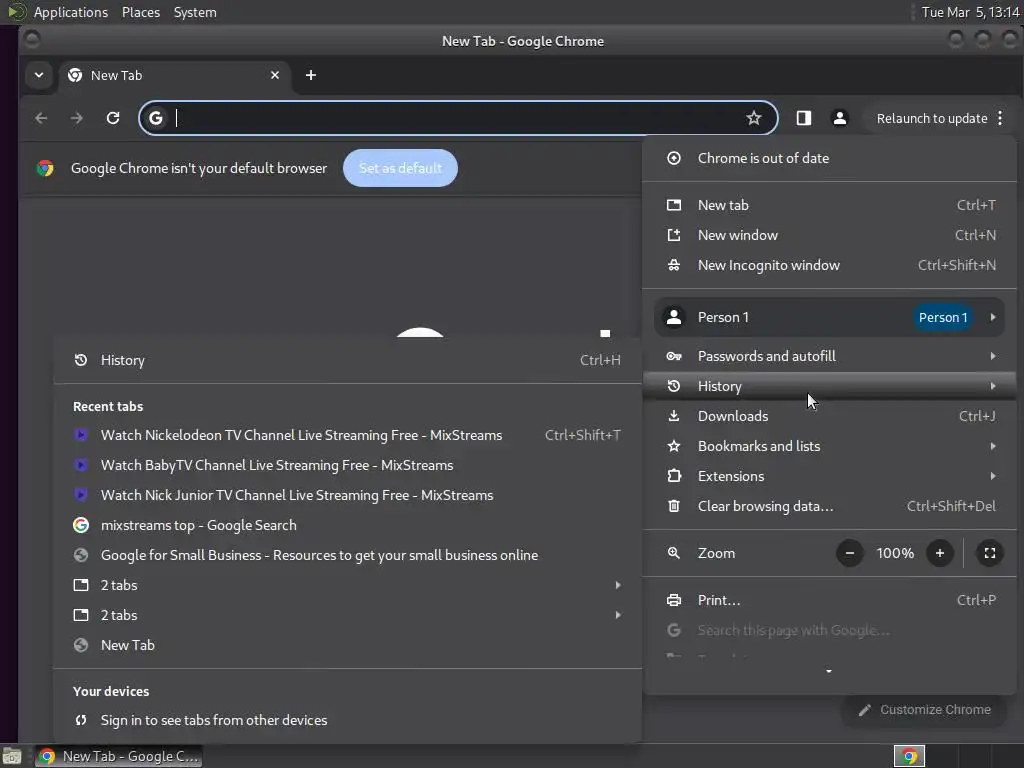Image resolution: width=1024 pixels, height=768 pixels.
Task: Click the browser forward arrow
Action: coord(76,118)
